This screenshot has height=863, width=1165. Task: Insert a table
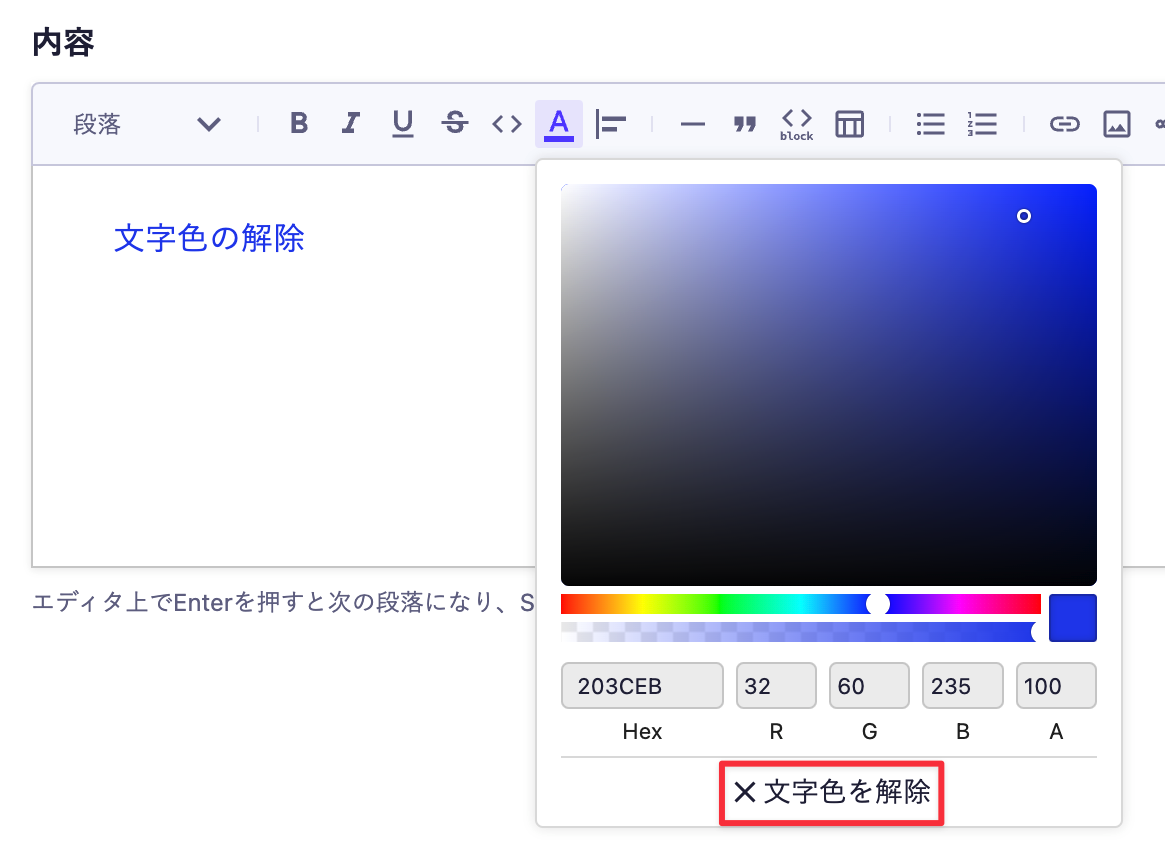(849, 123)
